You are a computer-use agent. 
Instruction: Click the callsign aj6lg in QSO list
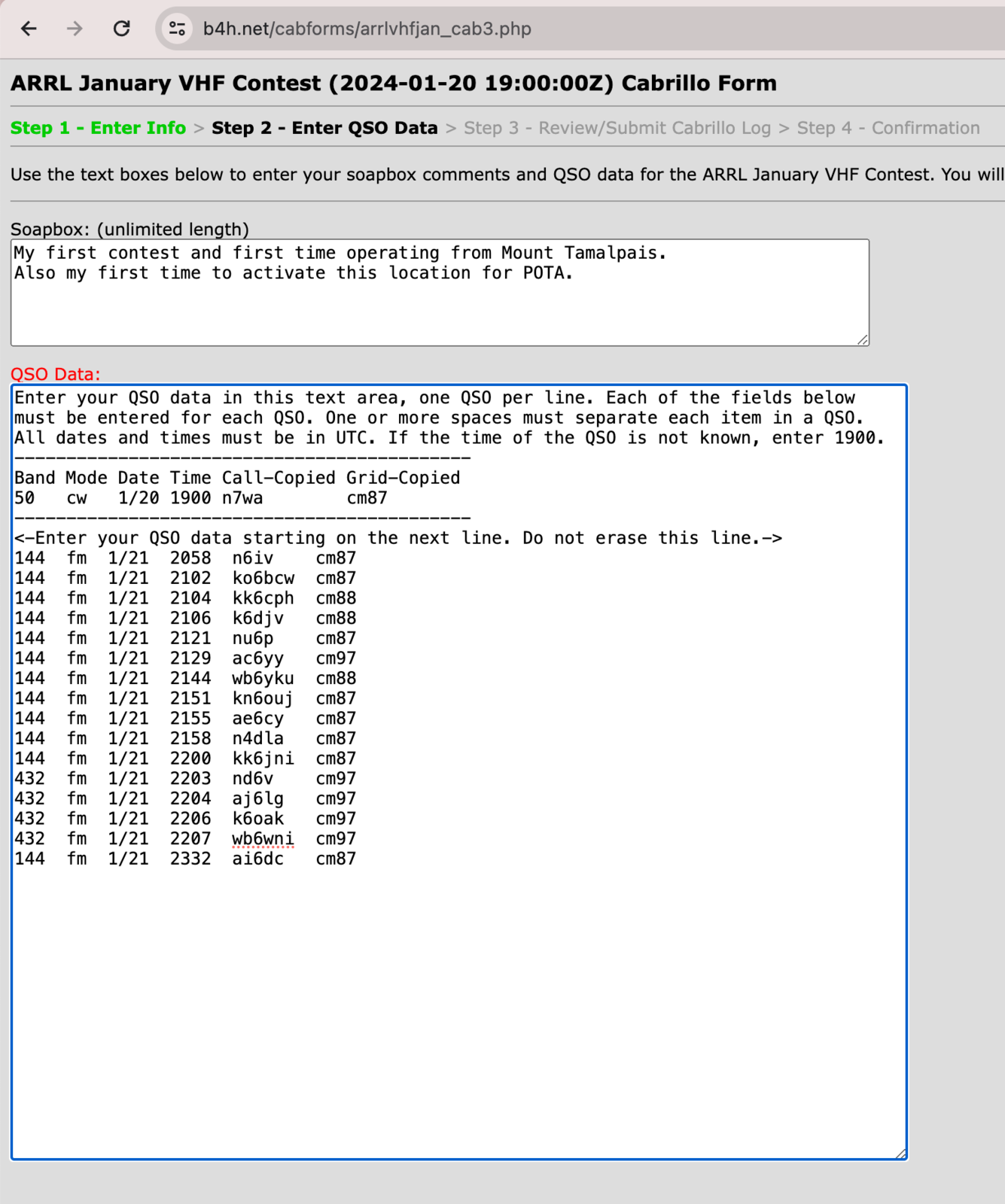258,799
